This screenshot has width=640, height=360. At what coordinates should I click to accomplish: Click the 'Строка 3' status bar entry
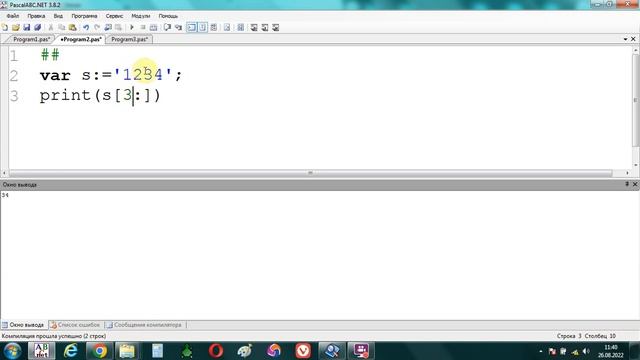569,336
